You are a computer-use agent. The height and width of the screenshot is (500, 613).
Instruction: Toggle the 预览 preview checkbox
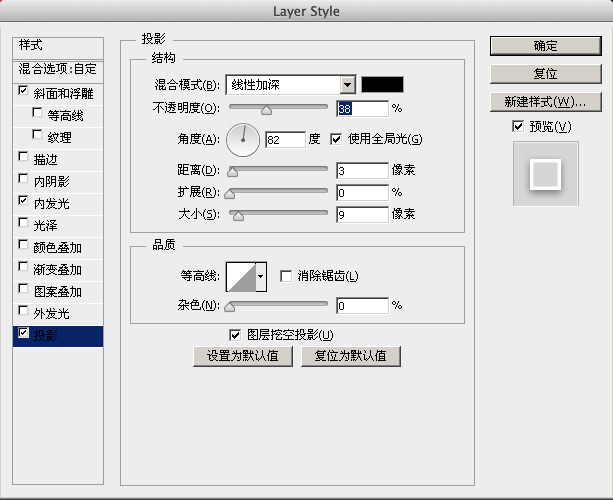point(518,126)
